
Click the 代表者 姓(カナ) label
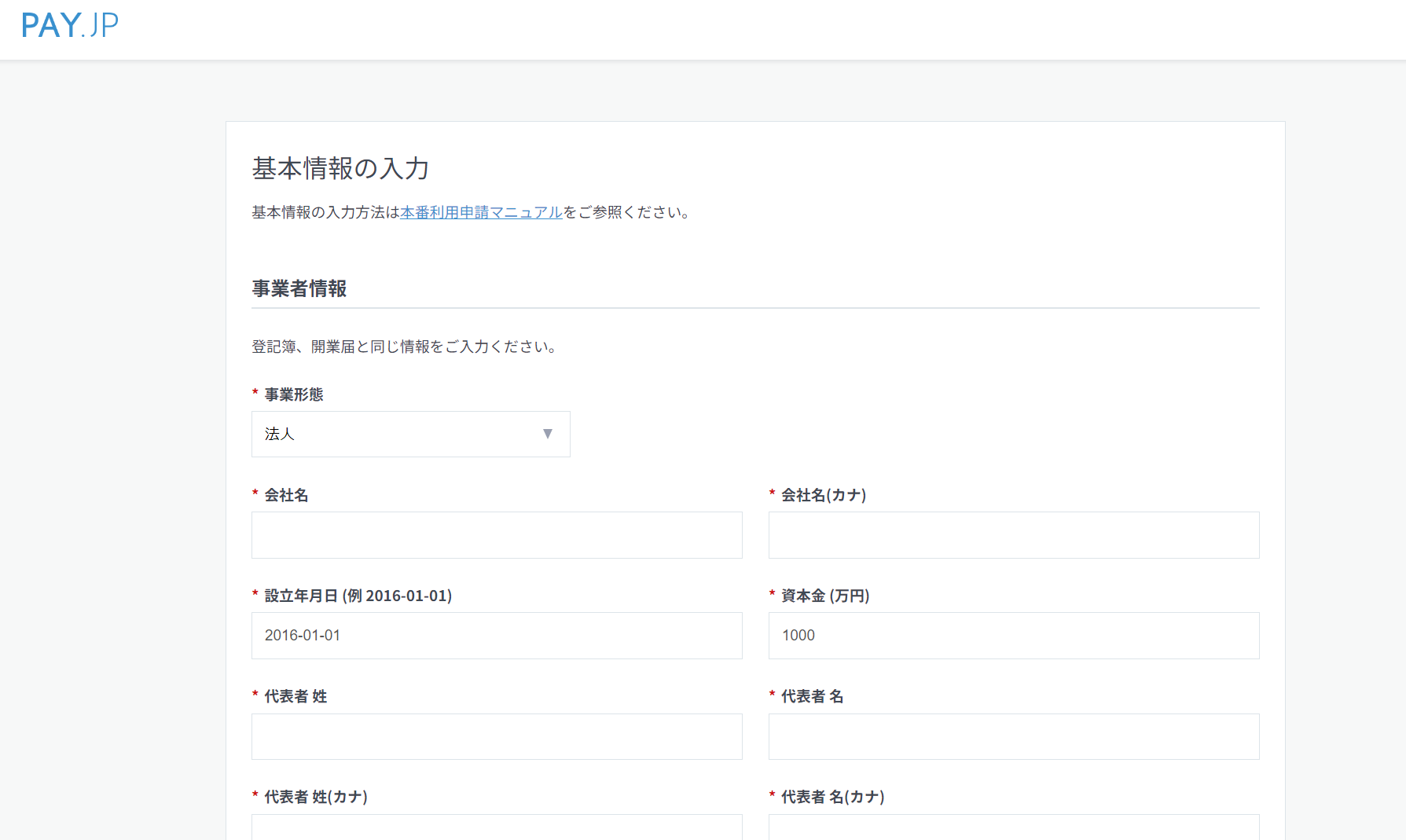tap(316, 797)
